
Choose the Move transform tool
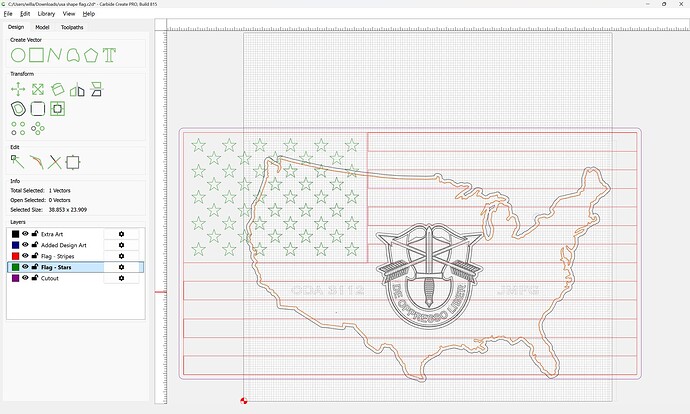(x=18, y=89)
